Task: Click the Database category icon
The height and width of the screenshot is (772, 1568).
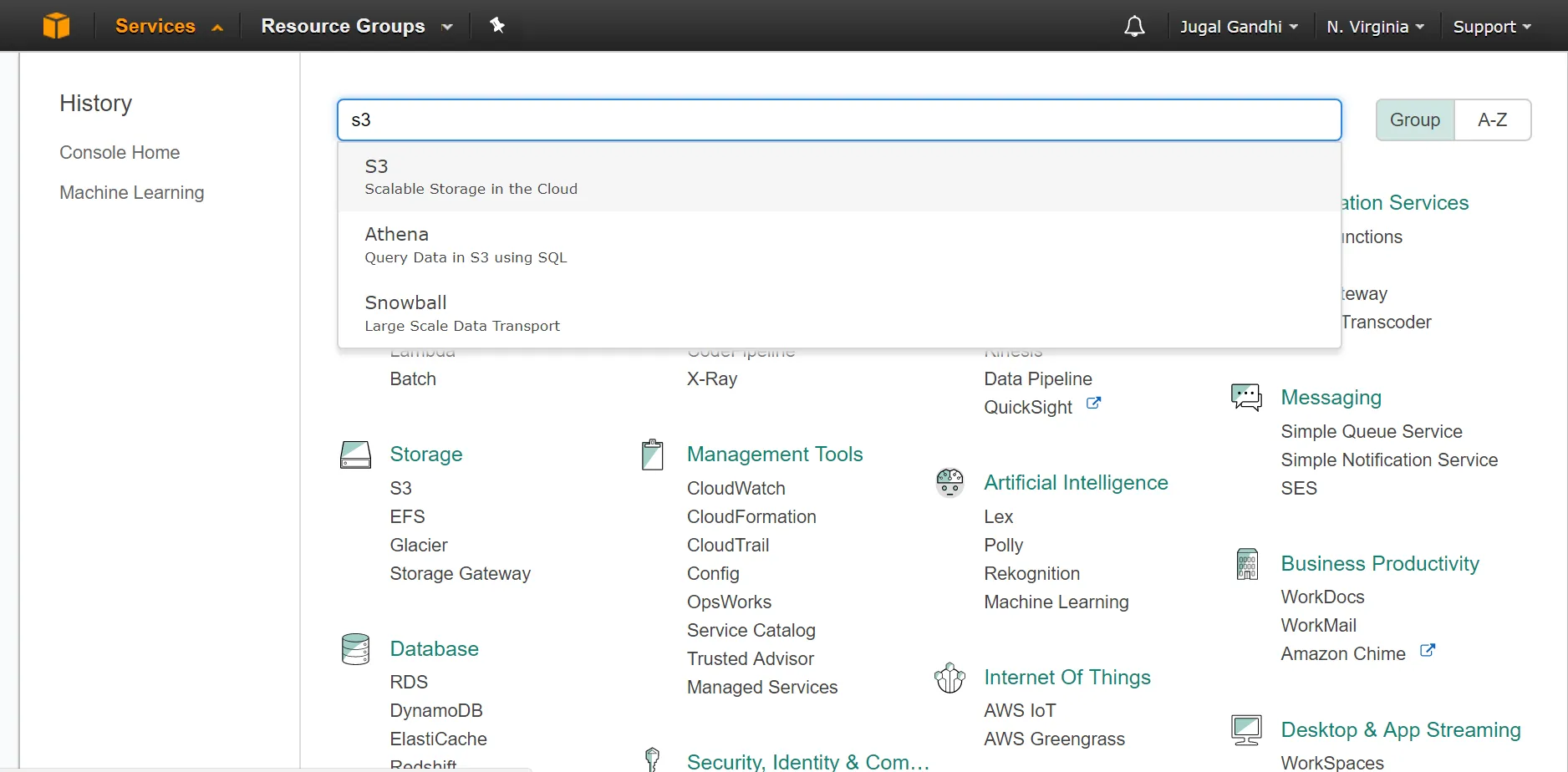Action: pyautogui.click(x=355, y=649)
